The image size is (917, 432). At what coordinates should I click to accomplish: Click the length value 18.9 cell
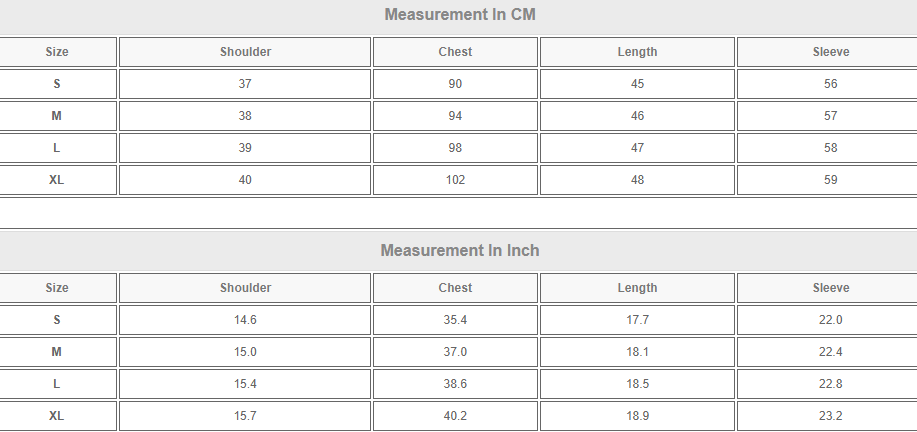point(637,416)
